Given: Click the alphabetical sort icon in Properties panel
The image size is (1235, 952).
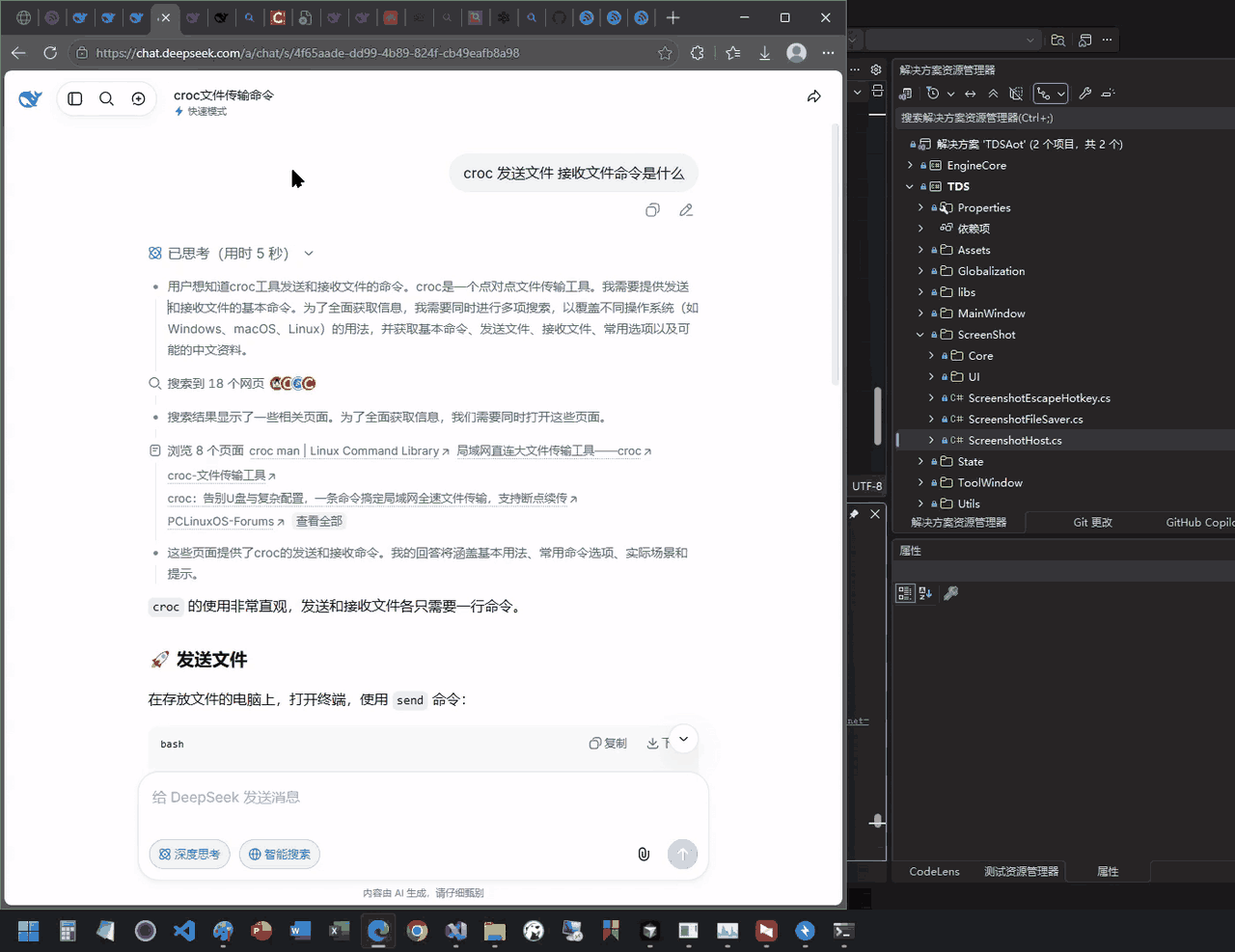Looking at the screenshot, I should pyautogui.click(x=925, y=593).
